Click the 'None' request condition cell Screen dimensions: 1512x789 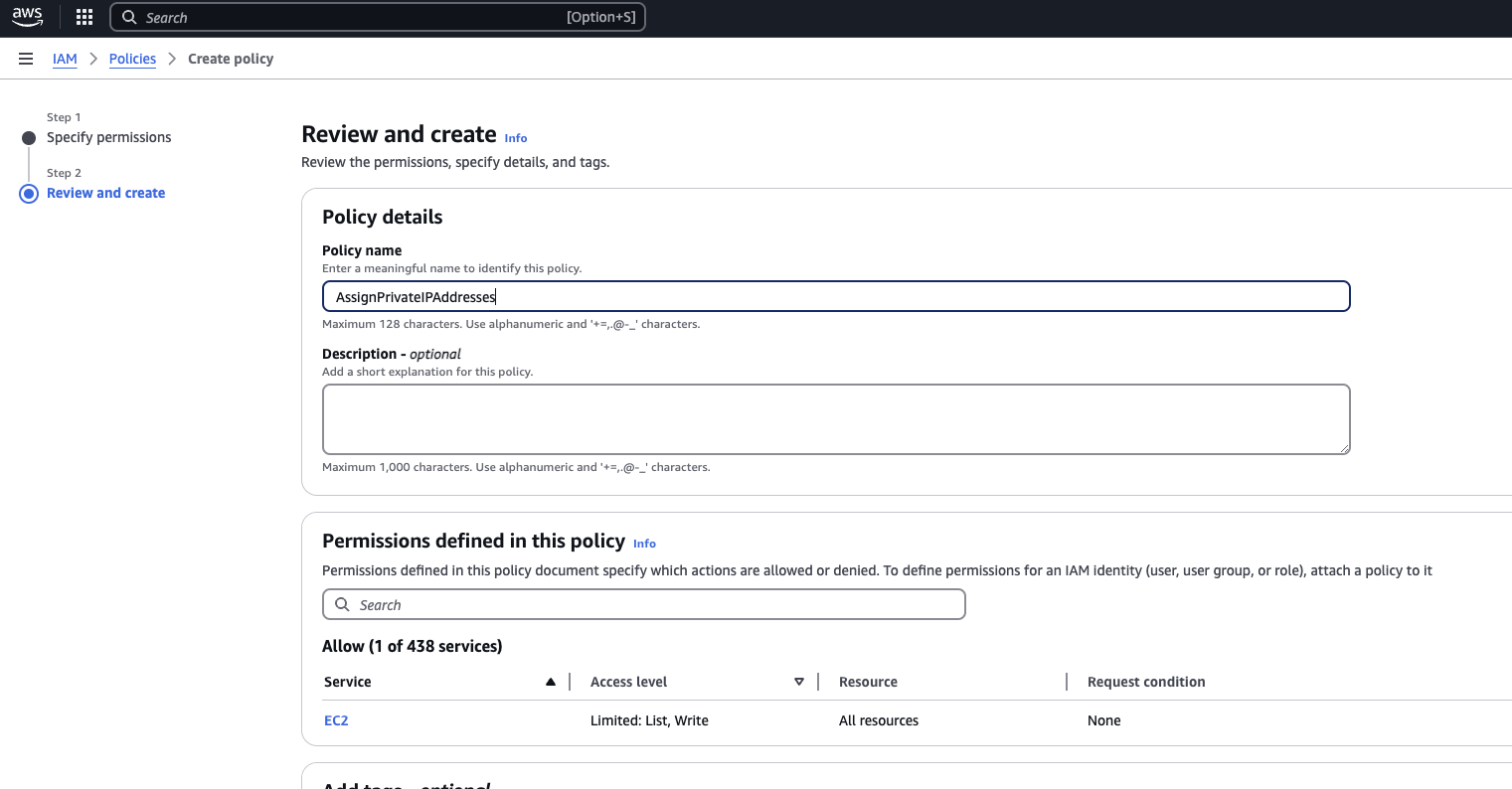click(1103, 720)
